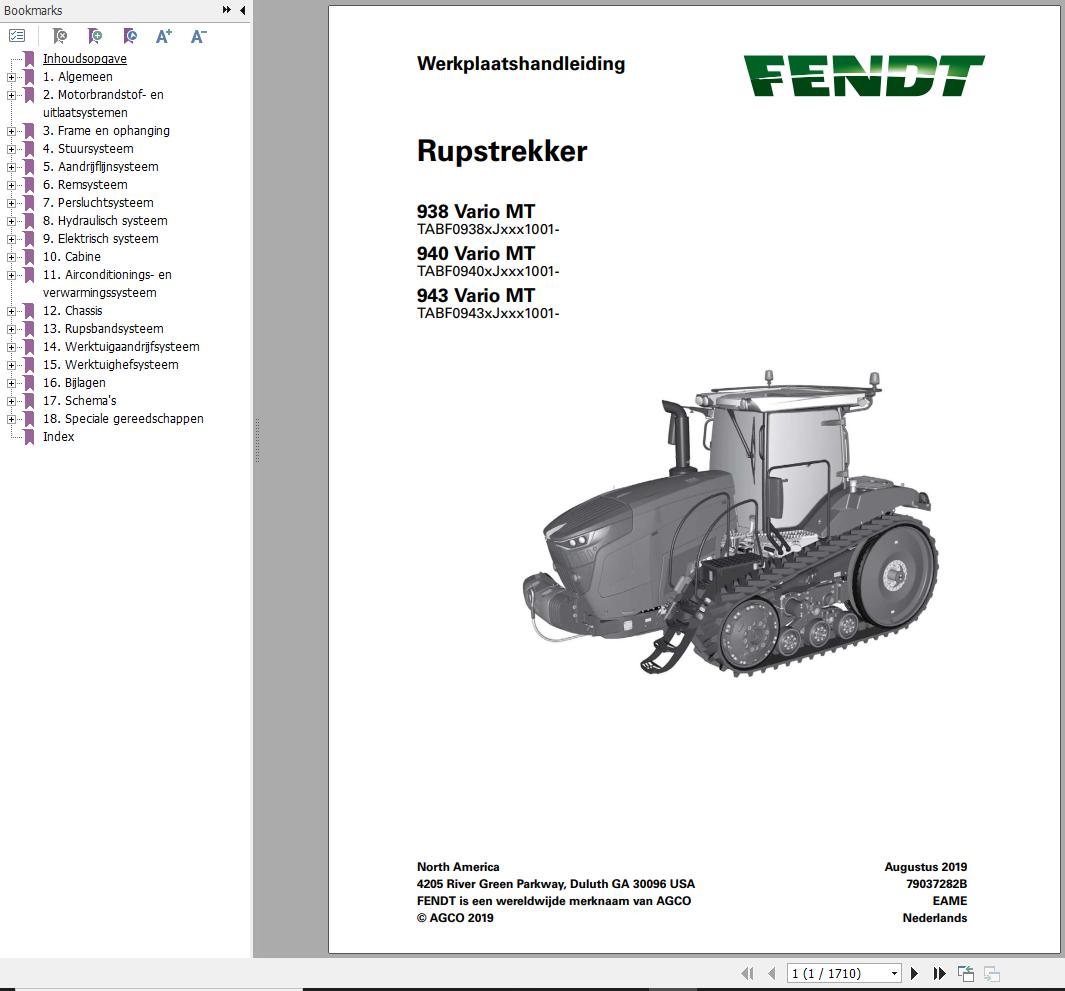Click the set bookmark destination icon
Screen dimensions: 1065x991
pos(130,36)
